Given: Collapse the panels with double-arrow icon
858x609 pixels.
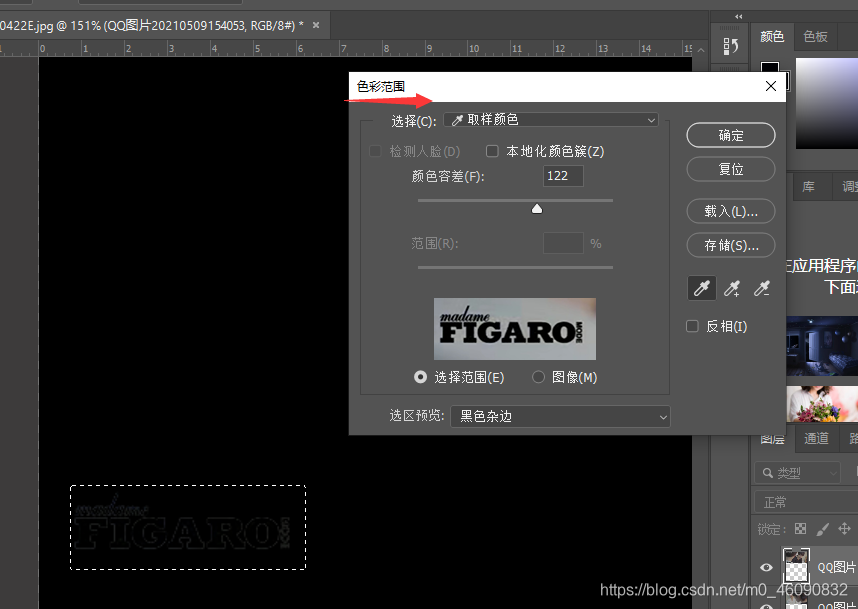Looking at the screenshot, I should tap(739, 16).
